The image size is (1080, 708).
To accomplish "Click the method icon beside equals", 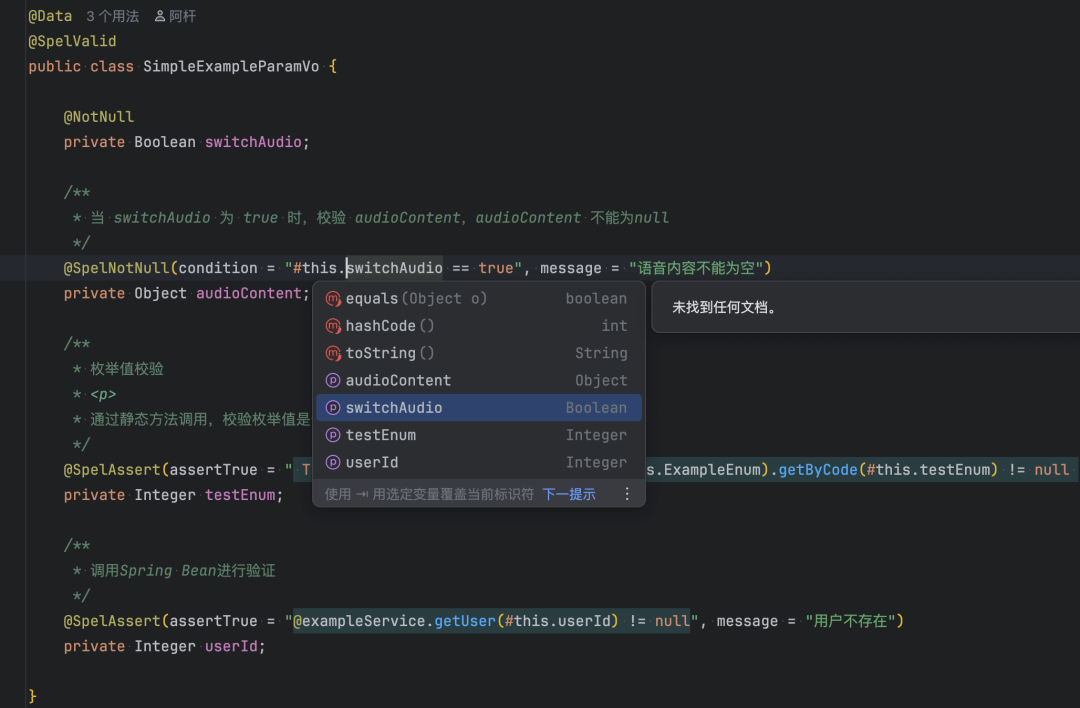I will (334, 298).
